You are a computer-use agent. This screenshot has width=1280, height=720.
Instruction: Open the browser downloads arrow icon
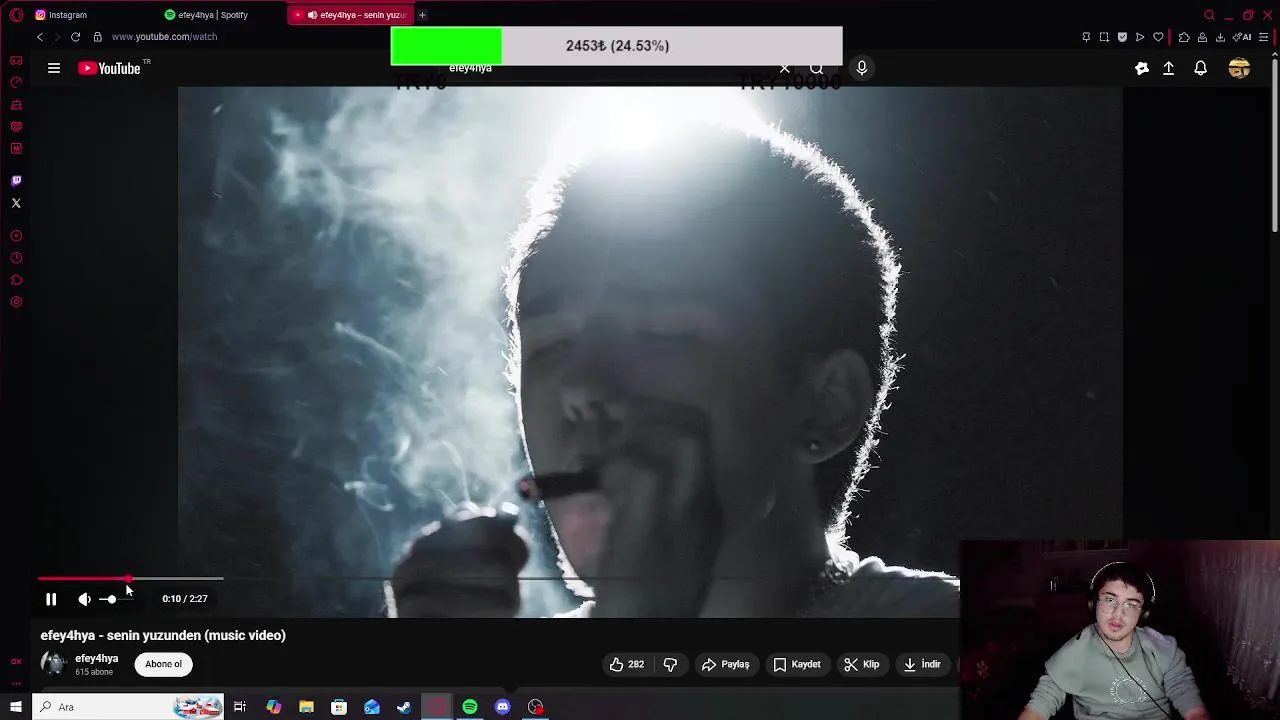tap(1220, 37)
